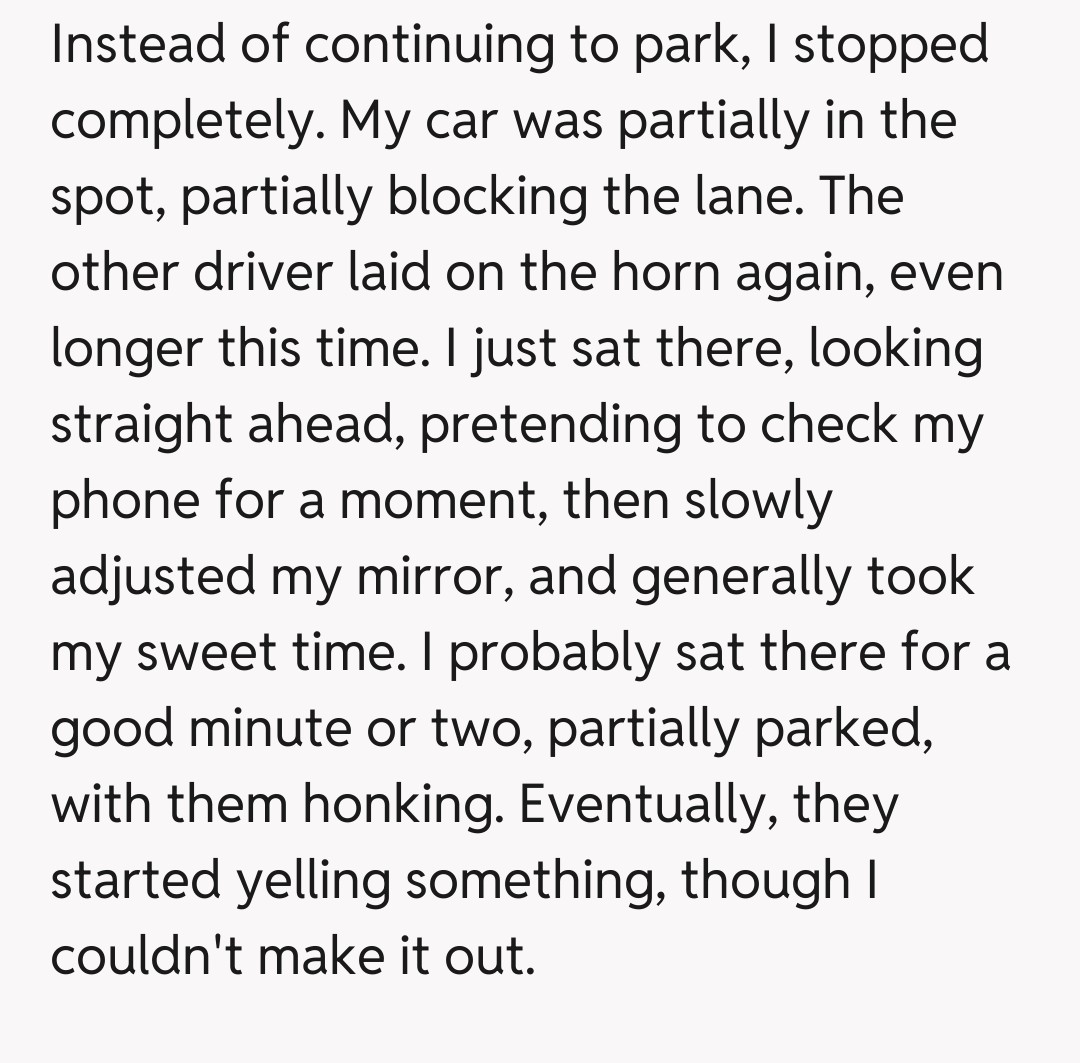Click the word "yelling" near the end
1080x1063 pixels.
click(x=313, y=880)
